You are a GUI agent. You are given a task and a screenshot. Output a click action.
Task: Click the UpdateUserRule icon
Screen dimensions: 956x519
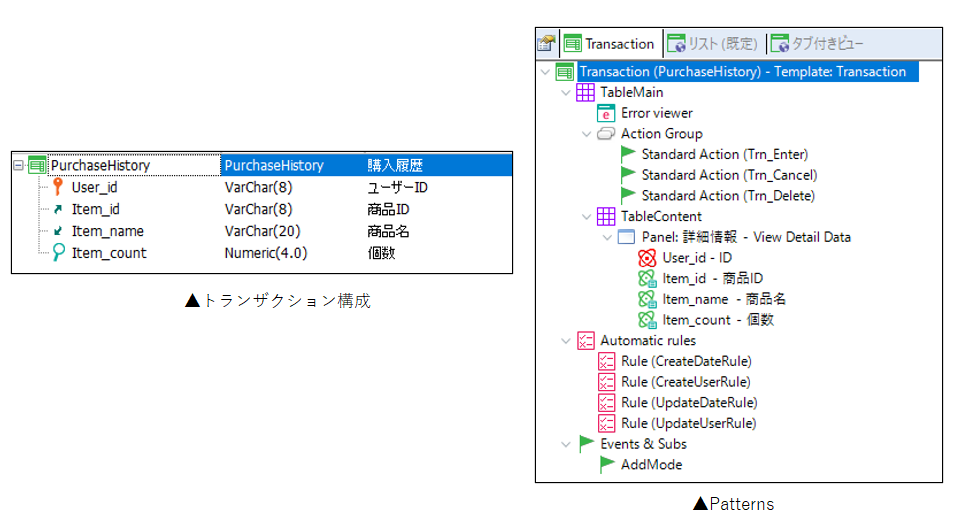point(606,424)
